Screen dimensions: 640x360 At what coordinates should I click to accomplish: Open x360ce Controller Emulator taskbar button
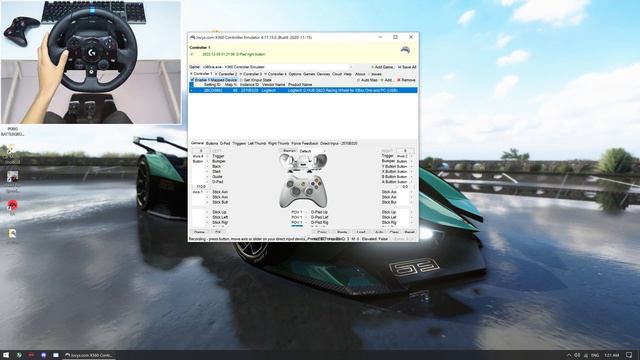coord(89,355)
